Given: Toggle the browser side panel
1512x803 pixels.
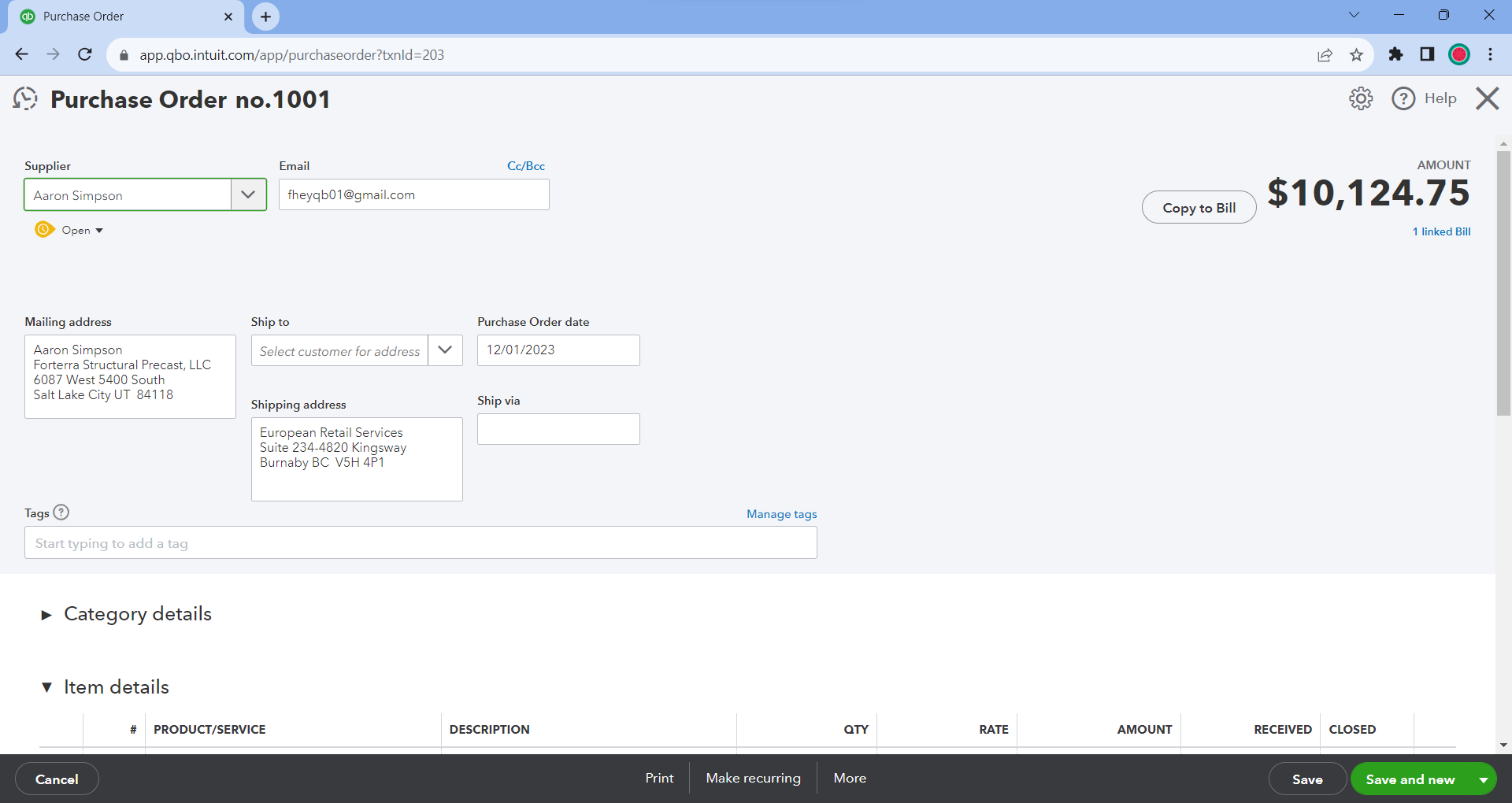Looking at the screenshot, I should tap(1427, 54).
